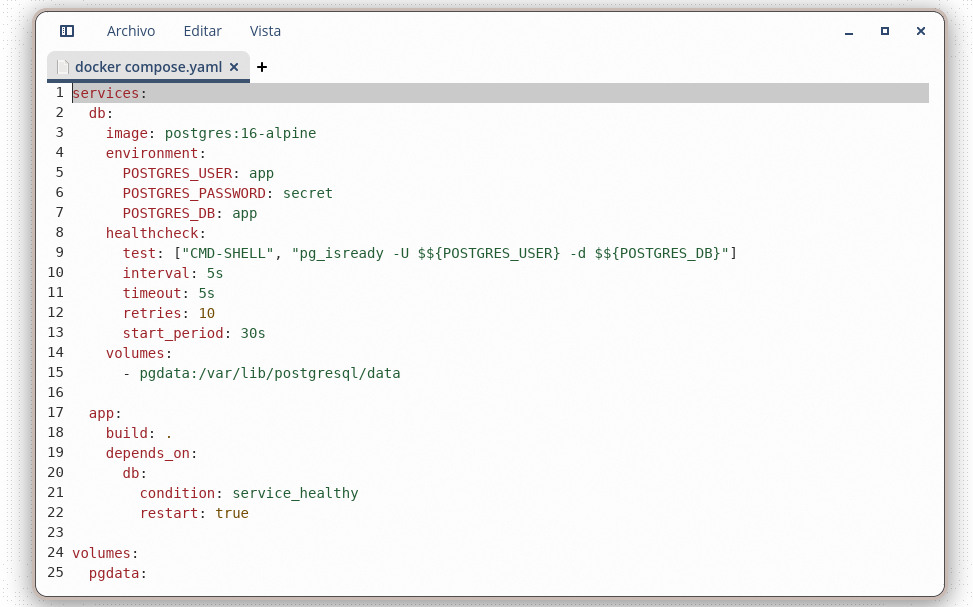This screenshot has width=973, height=607.
Task: Click 'db:' key on line 20
Action: [135, 473]
